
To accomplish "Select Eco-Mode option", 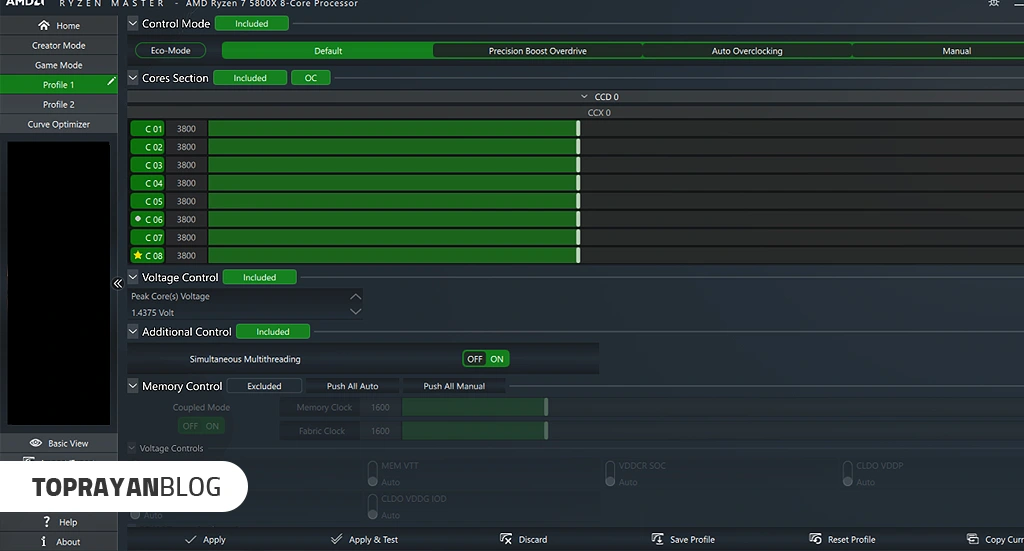I will click(x=170, y=50).
